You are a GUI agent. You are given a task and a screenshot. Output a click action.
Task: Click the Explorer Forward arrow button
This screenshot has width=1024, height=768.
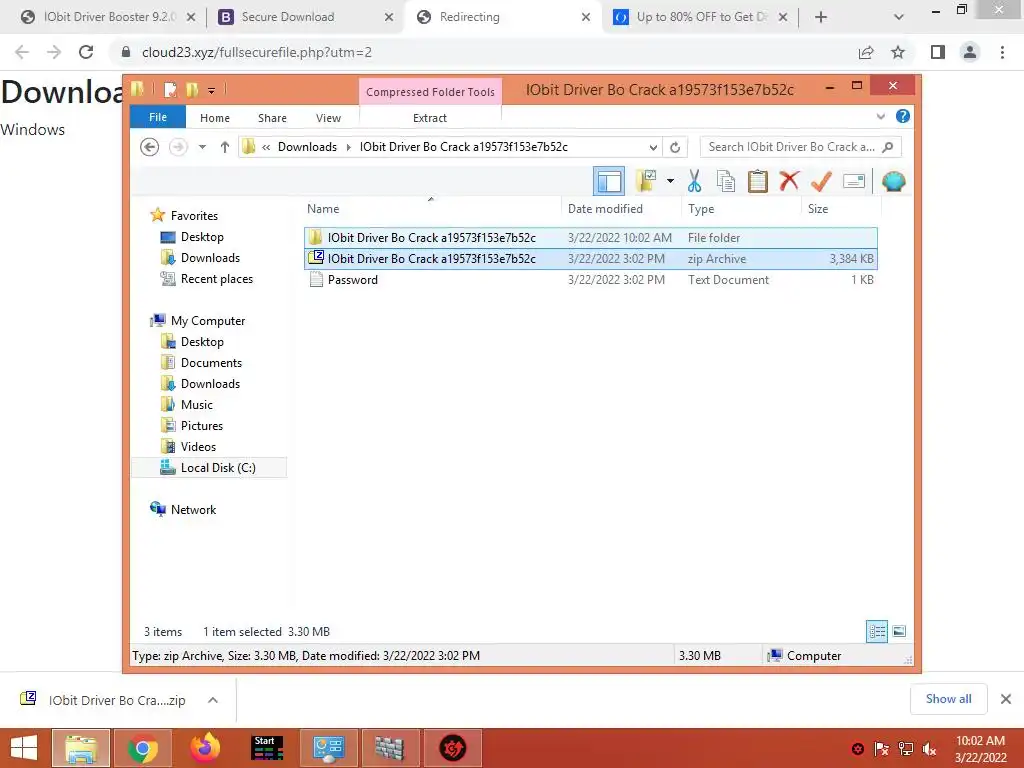pyautogui.click(x=178, y=147)
